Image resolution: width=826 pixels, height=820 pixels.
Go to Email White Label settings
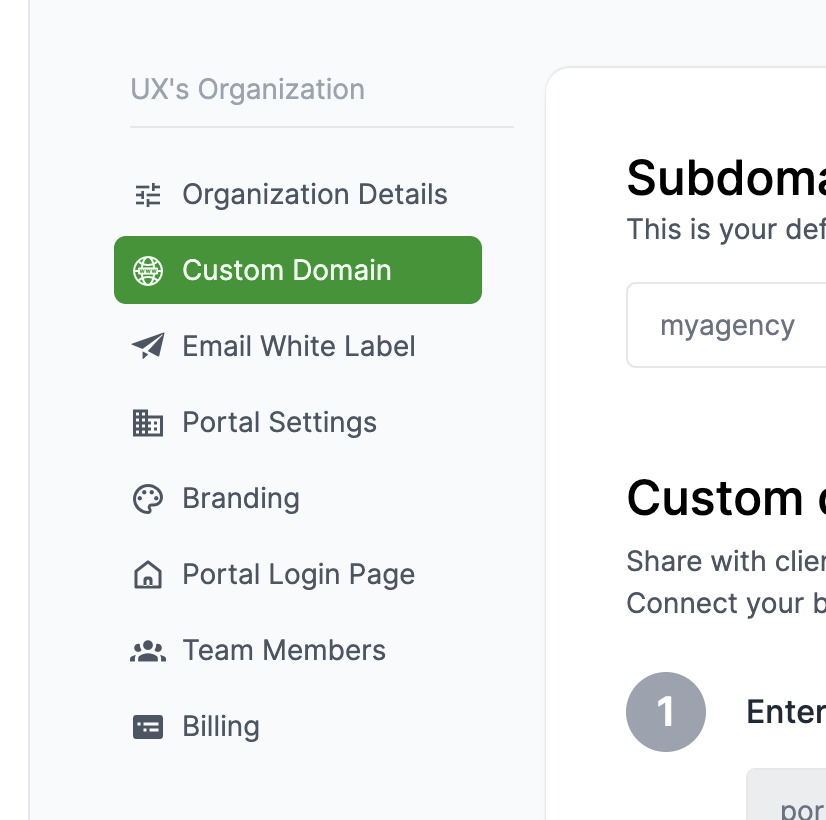298,346
